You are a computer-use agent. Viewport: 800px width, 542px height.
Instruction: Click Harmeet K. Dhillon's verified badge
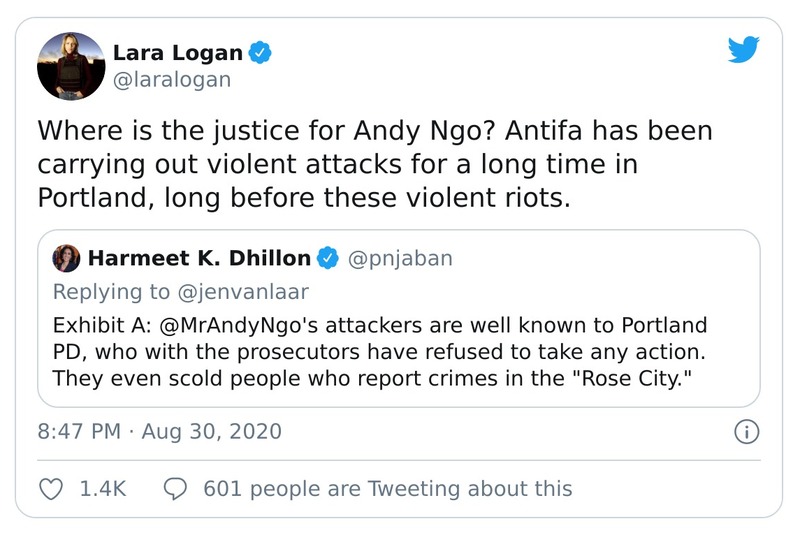click(326, 259)
